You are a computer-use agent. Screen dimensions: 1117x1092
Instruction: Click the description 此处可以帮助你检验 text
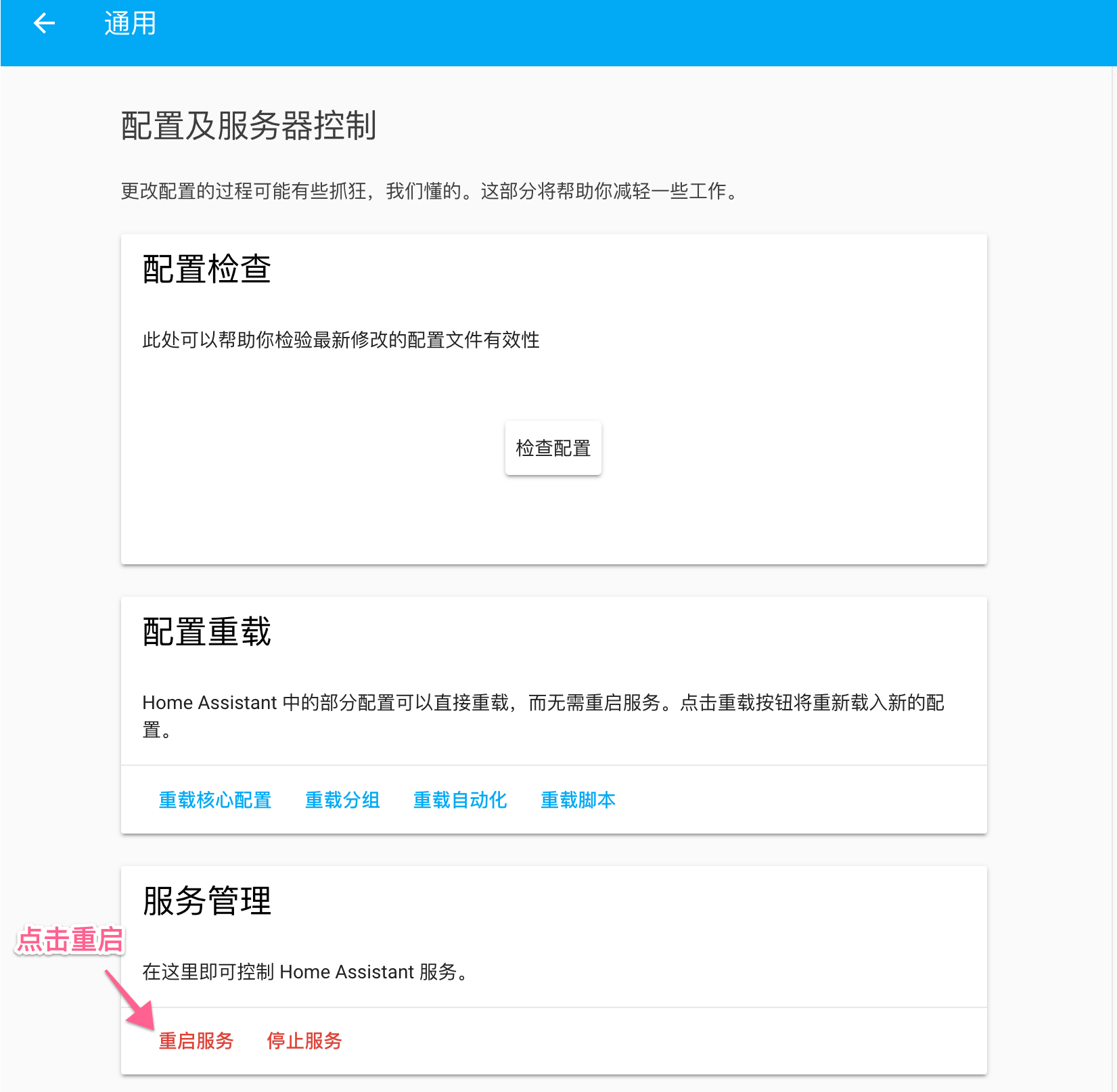340,340
